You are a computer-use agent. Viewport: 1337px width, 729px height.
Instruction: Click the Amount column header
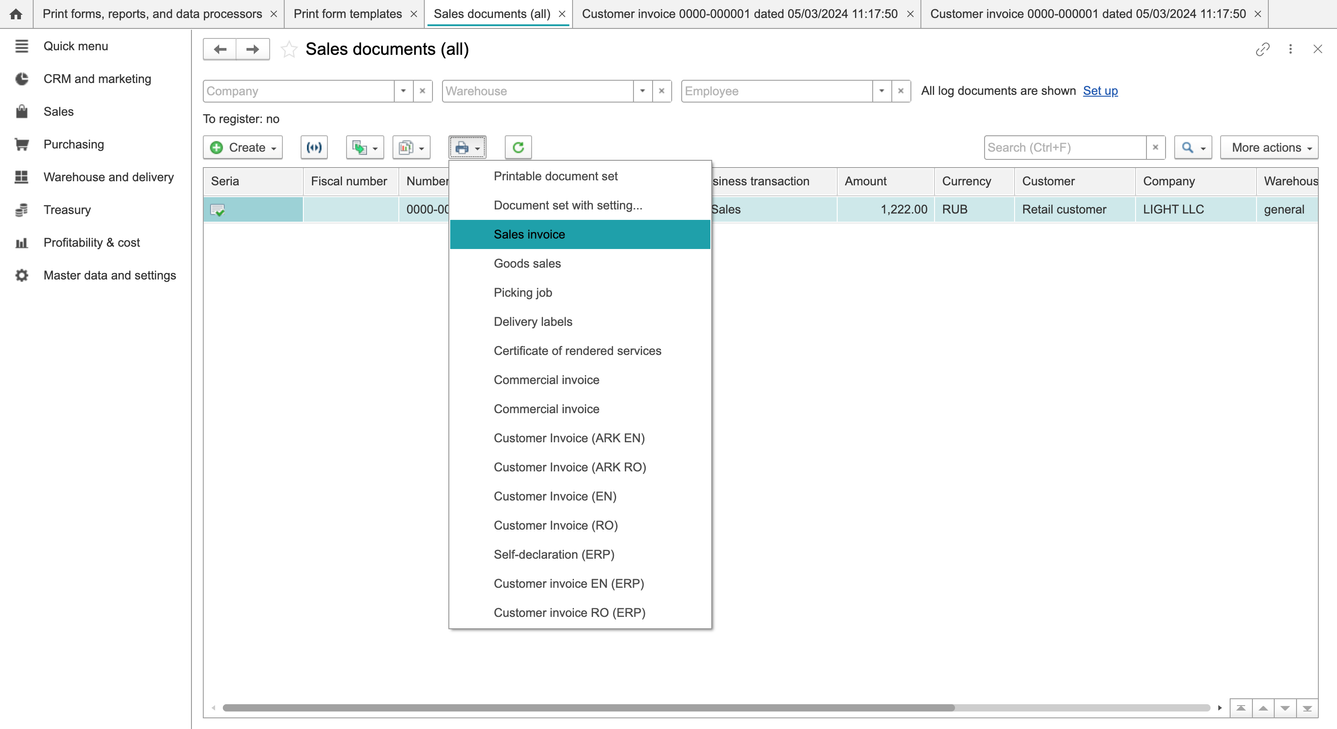[x=885, y=181]
